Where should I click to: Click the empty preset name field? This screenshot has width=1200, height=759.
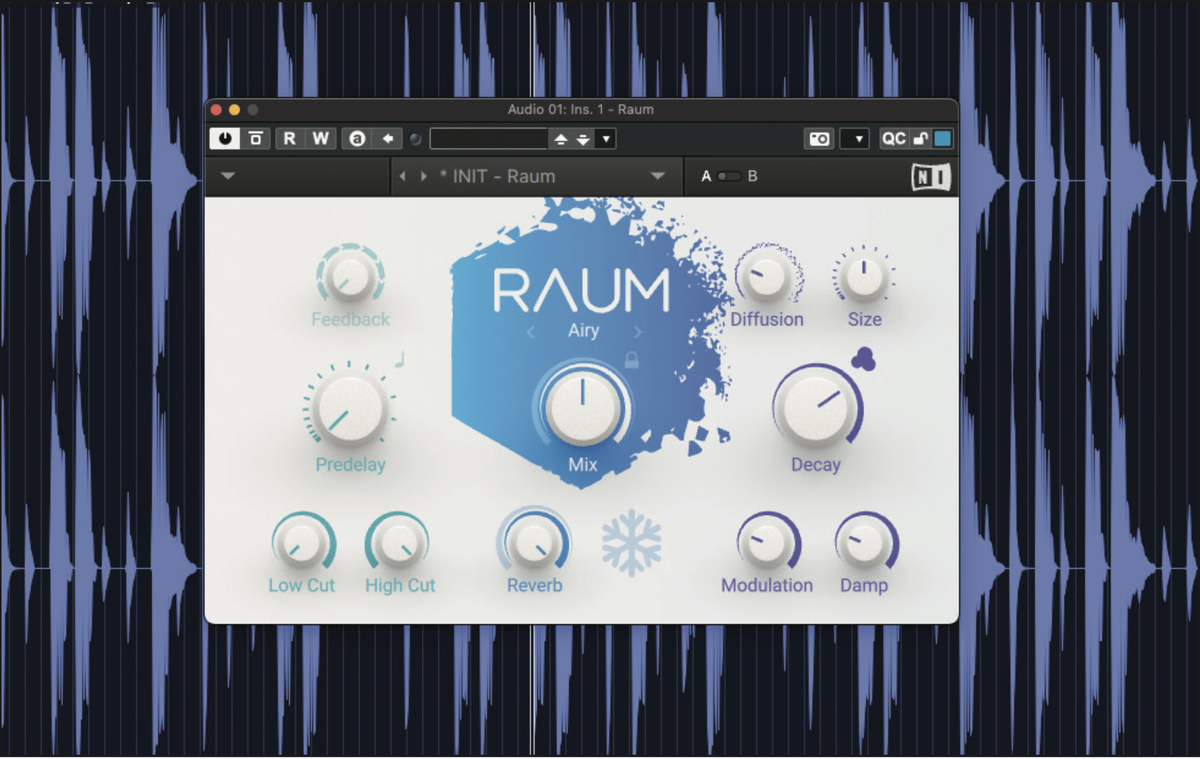490,139
